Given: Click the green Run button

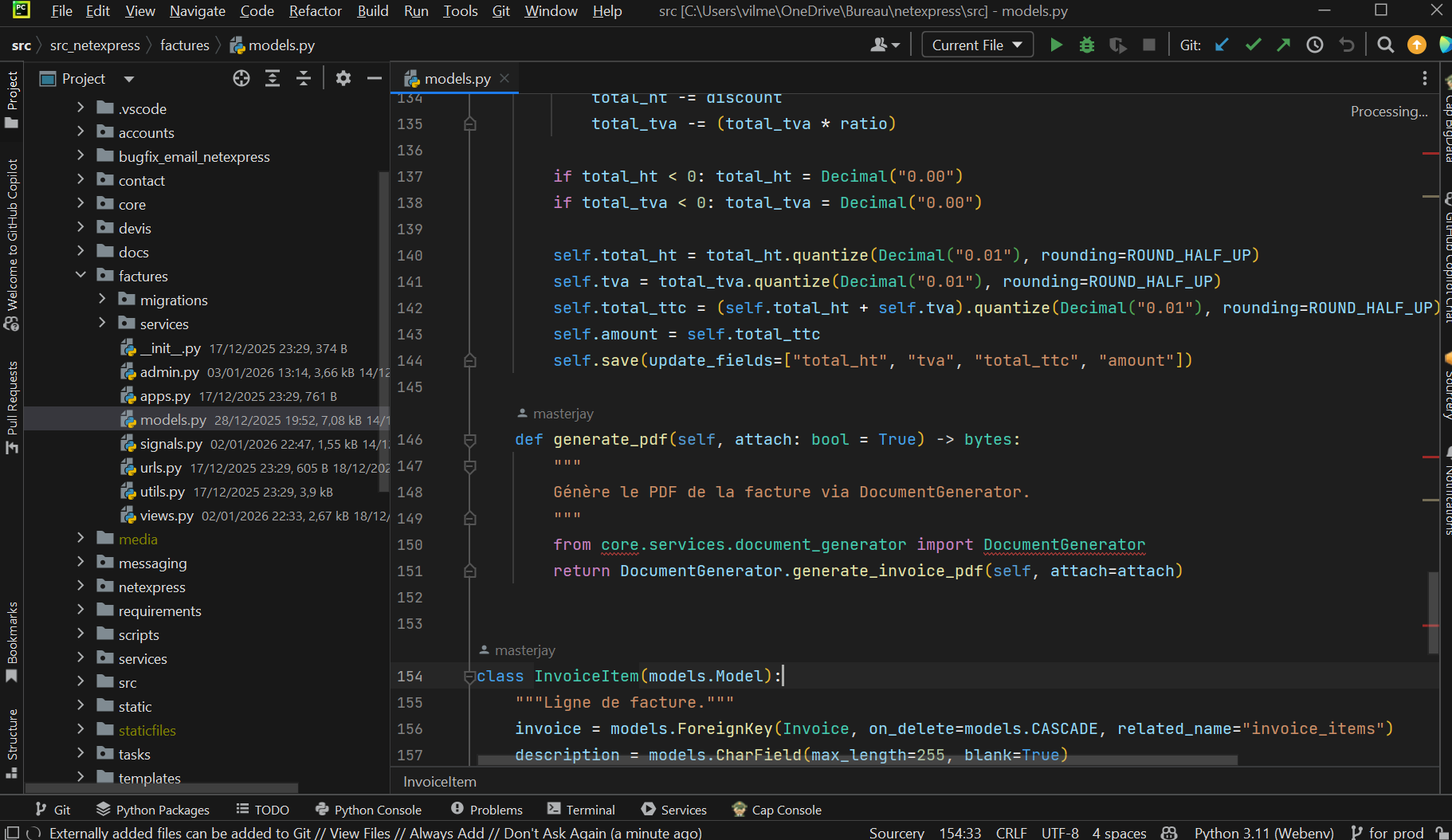Looking at the screenshot, I should (1056, 45).
